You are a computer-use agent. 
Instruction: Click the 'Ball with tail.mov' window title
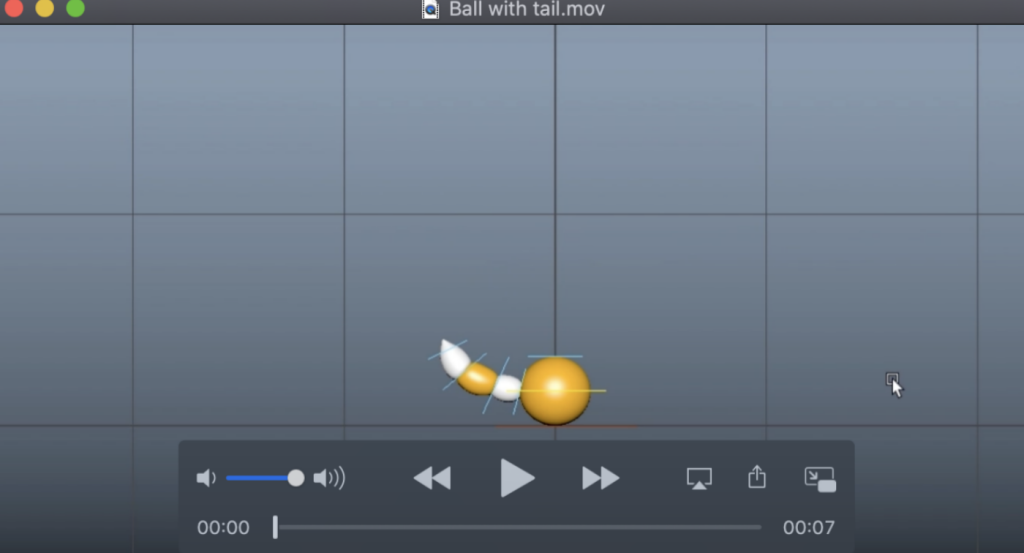tap(526, 9)
